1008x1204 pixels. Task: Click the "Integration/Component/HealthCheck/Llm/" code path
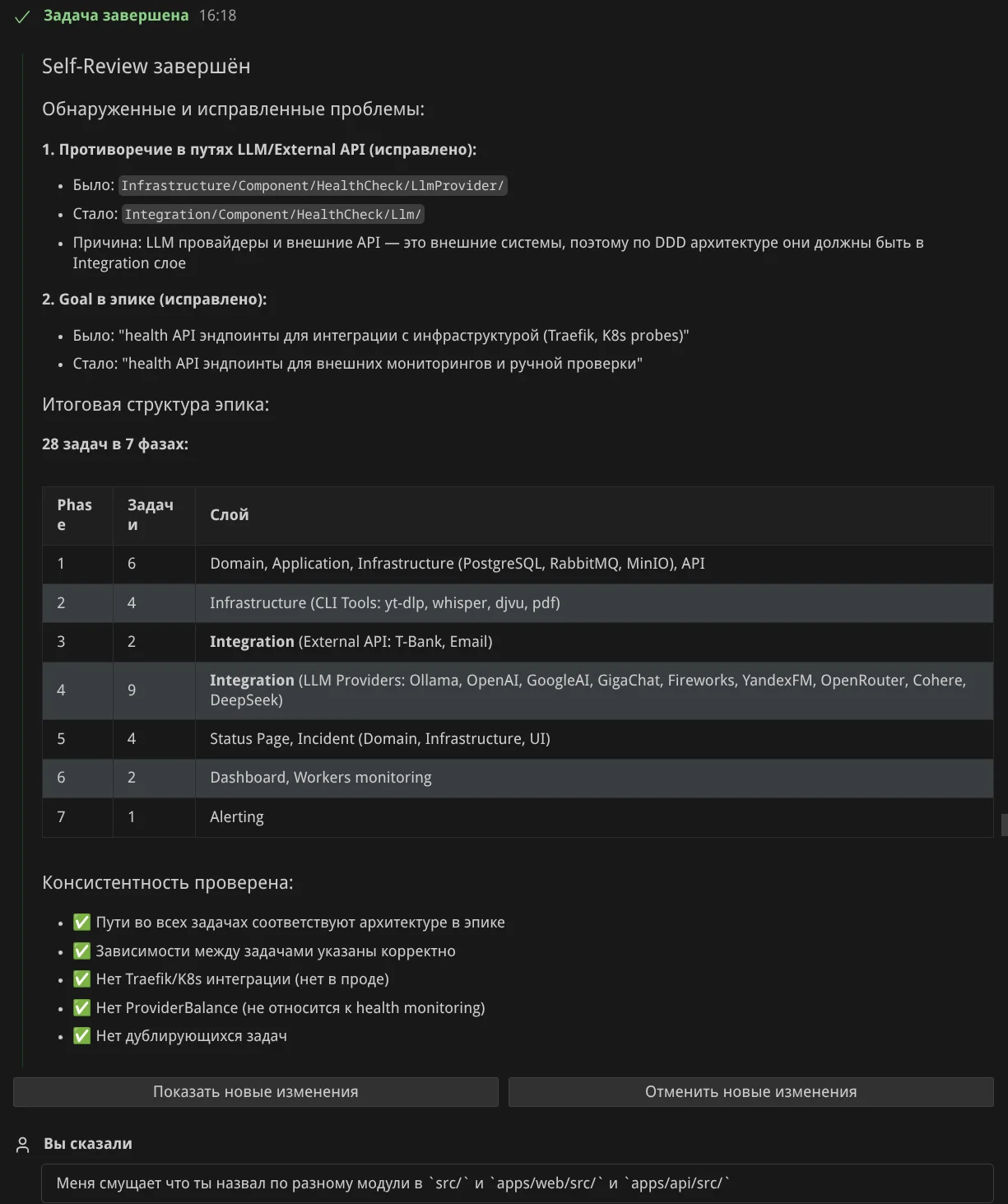[x=273, y=215]
